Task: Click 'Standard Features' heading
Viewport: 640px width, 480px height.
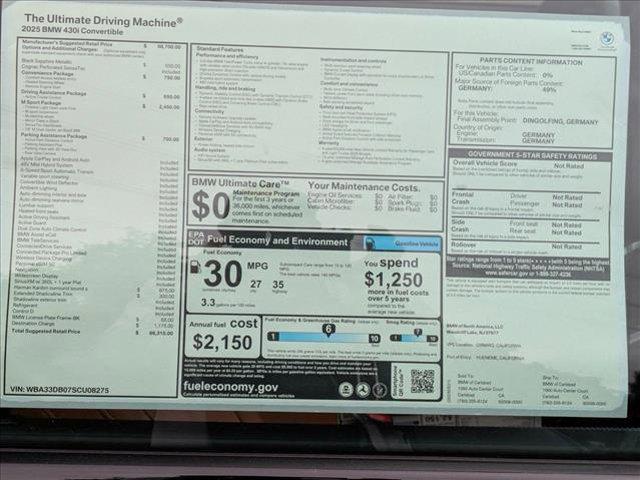Action: tap(220, 49)
